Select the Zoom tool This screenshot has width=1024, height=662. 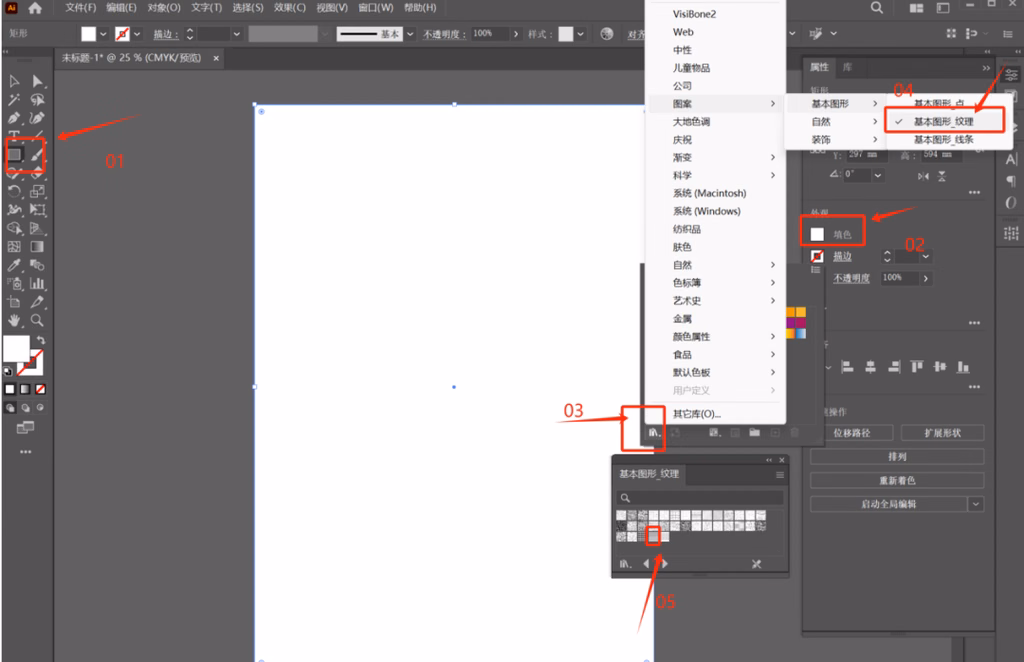pos(37,321)
